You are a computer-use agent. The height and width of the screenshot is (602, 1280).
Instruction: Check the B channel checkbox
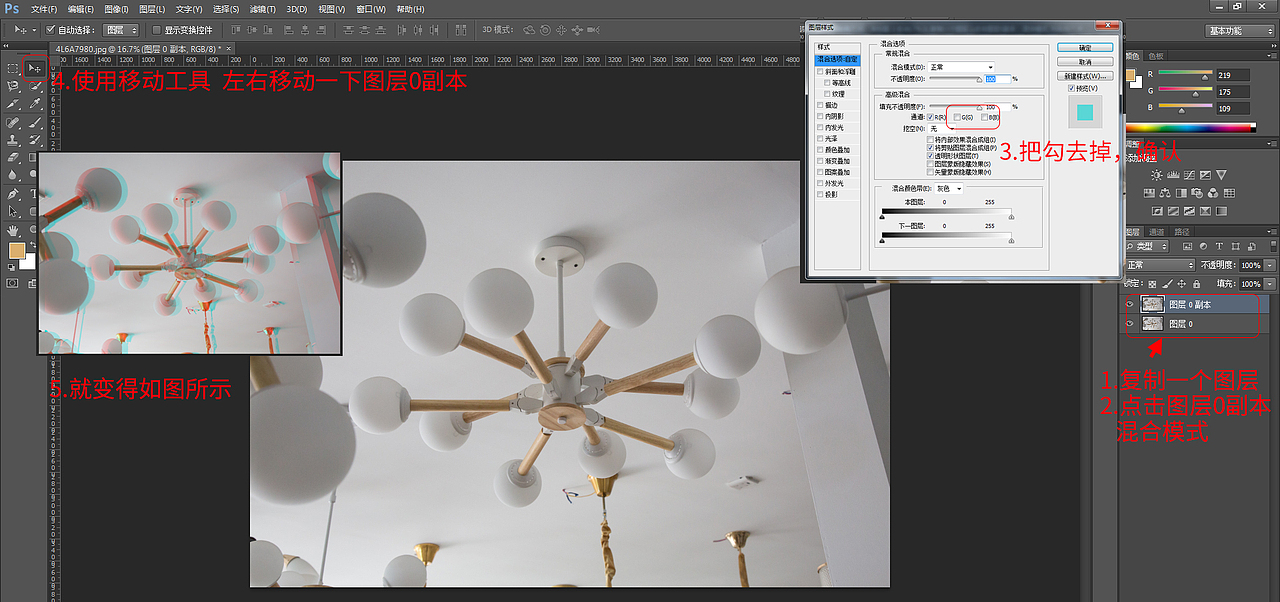coord(985,117)
